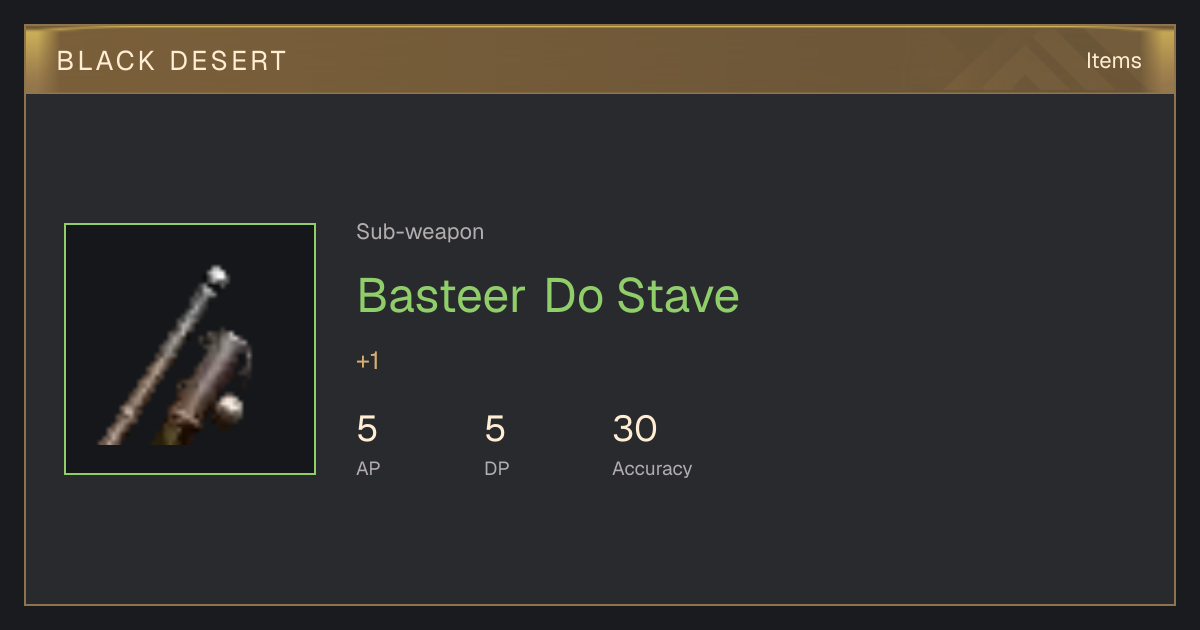Click the DP value 5

495,429
